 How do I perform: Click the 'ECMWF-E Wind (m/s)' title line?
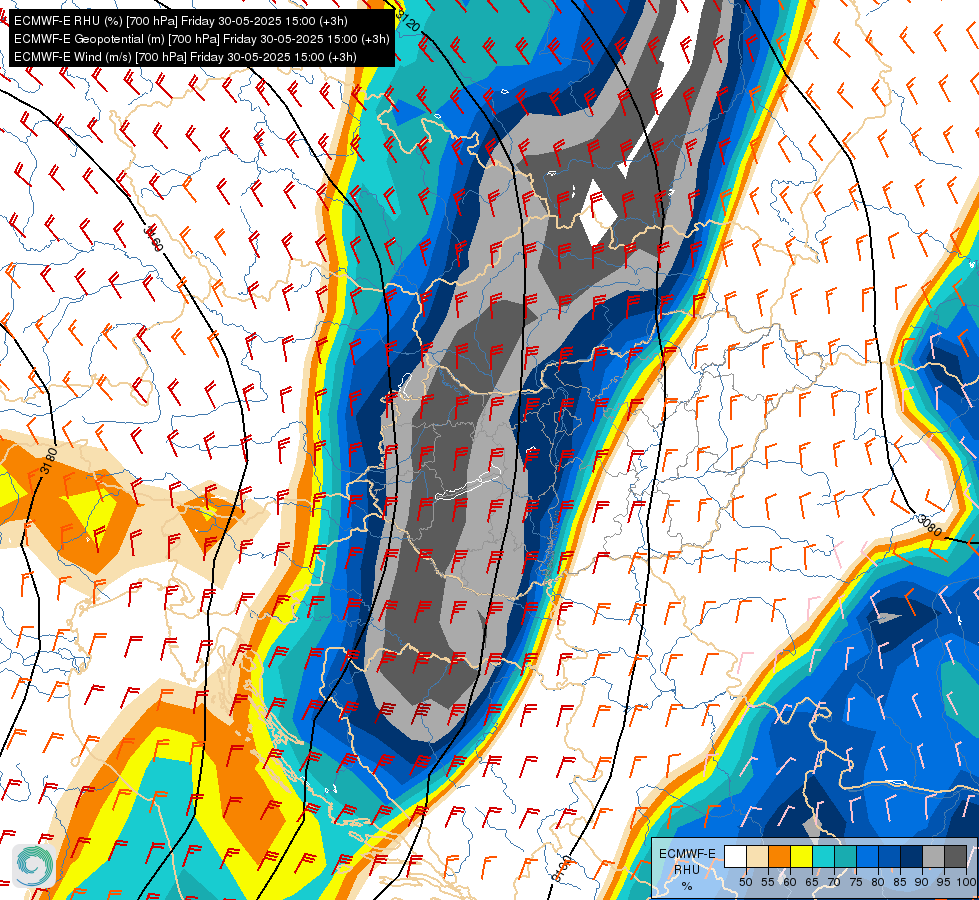pyautogui.click(x=185, y=57)
